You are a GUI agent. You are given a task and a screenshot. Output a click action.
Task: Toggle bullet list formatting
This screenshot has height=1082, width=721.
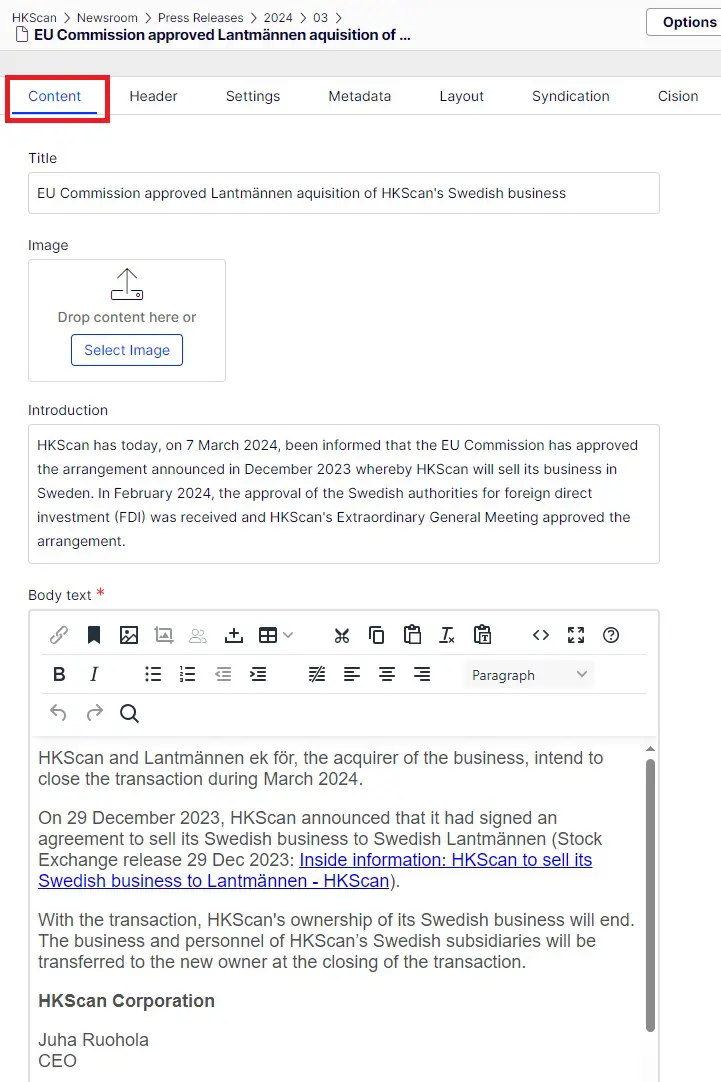153,674
